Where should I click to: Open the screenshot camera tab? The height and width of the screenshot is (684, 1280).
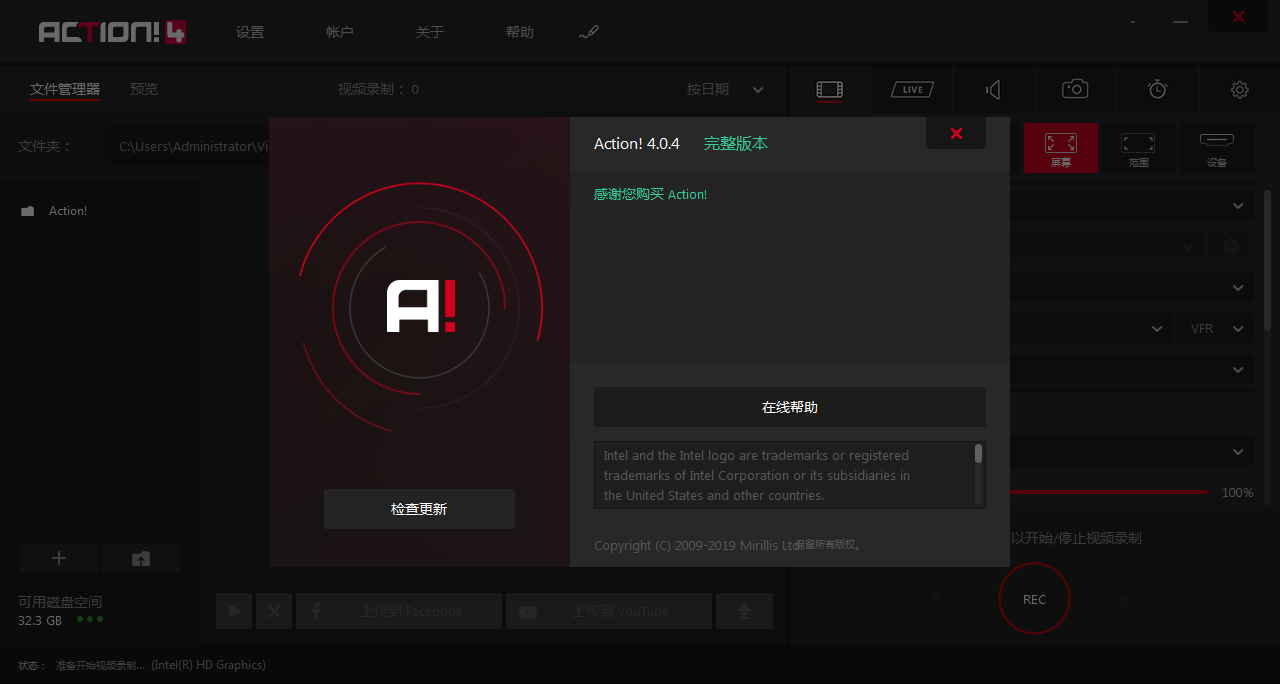click(1075, 90)
